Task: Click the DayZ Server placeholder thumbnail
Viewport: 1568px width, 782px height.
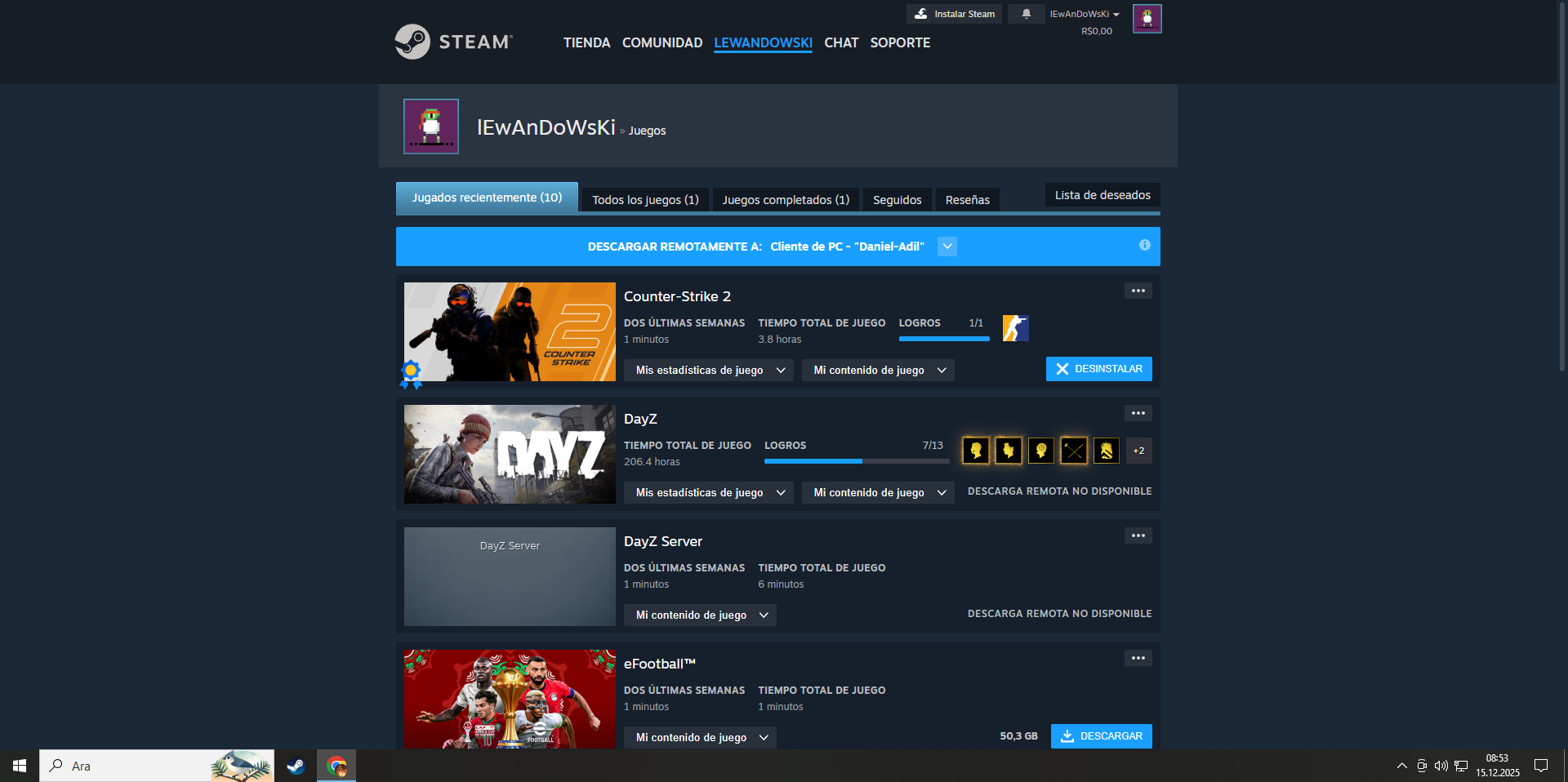Action: (510, 576)
